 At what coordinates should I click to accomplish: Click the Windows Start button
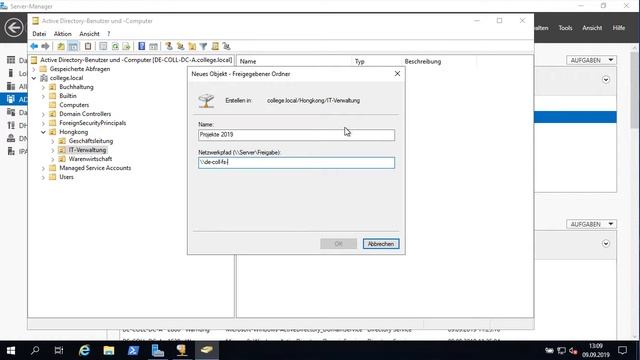coord(11,350)
